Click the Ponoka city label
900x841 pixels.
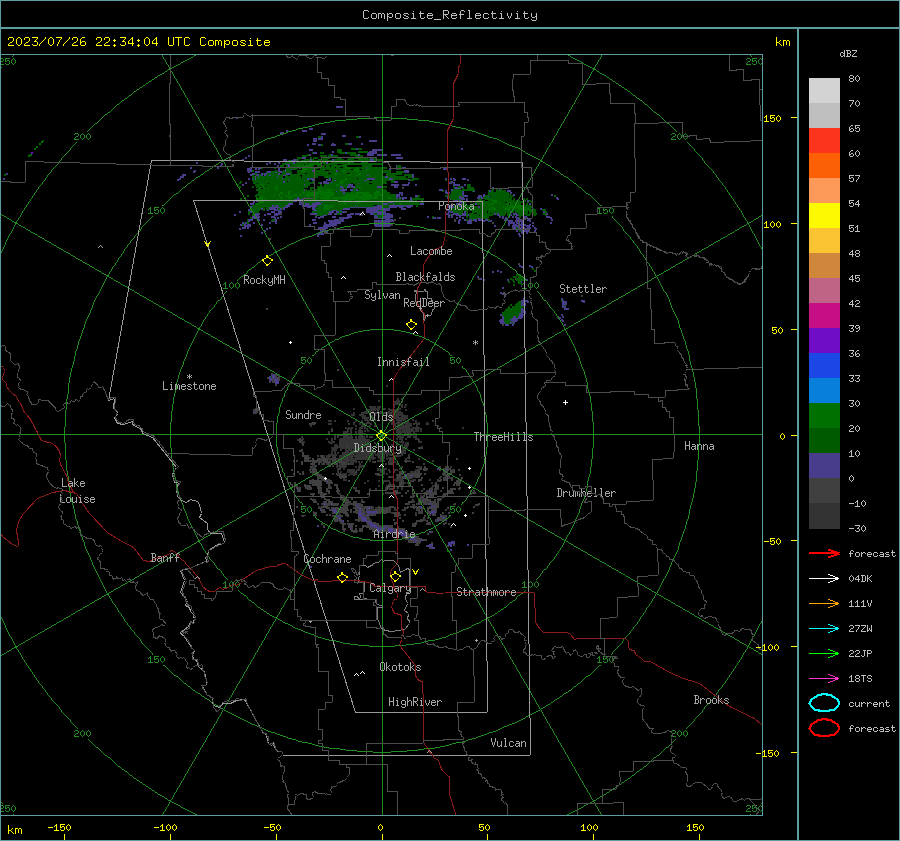(456, 206)
